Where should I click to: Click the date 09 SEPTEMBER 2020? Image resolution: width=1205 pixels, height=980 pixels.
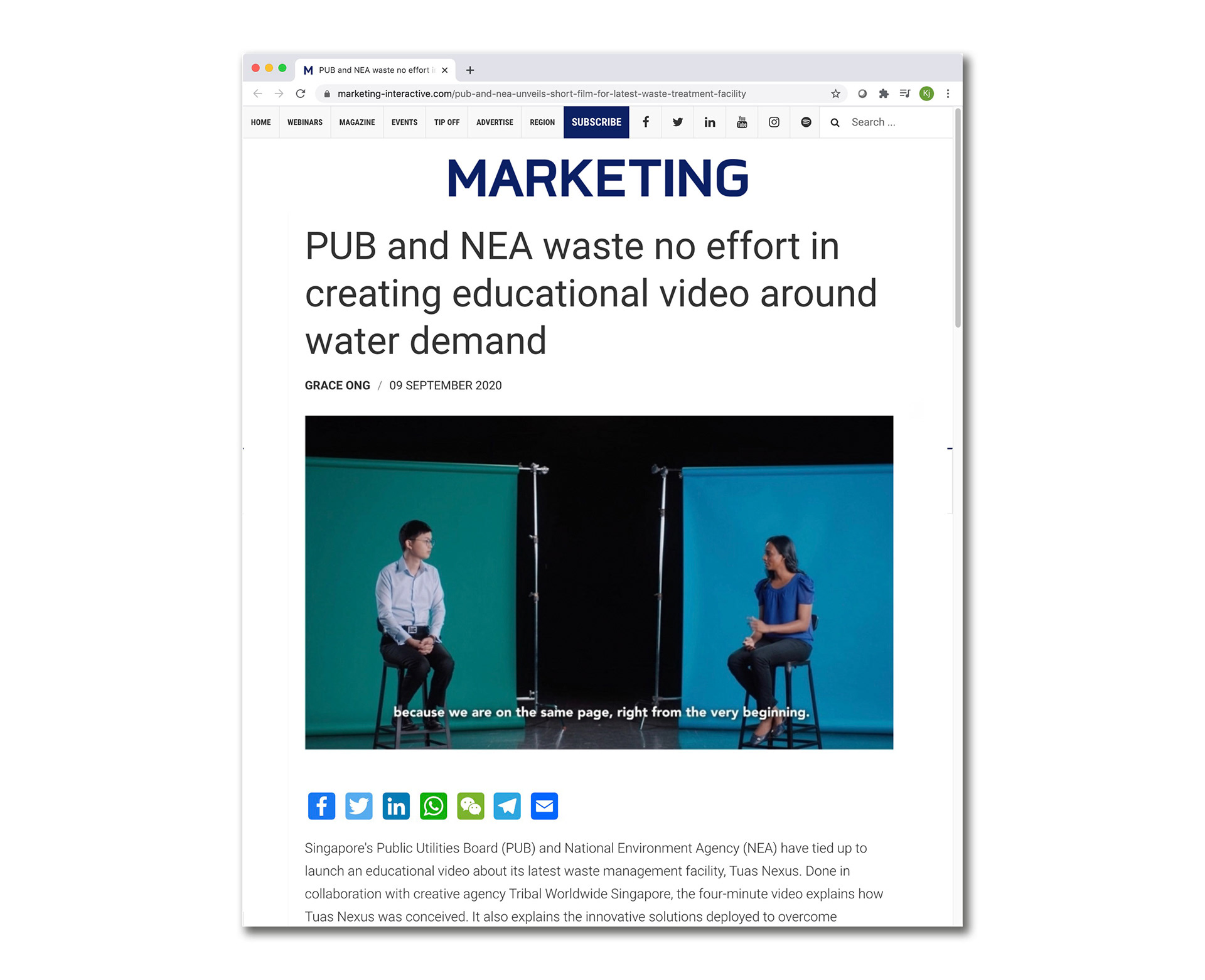[x=446, y=385]
